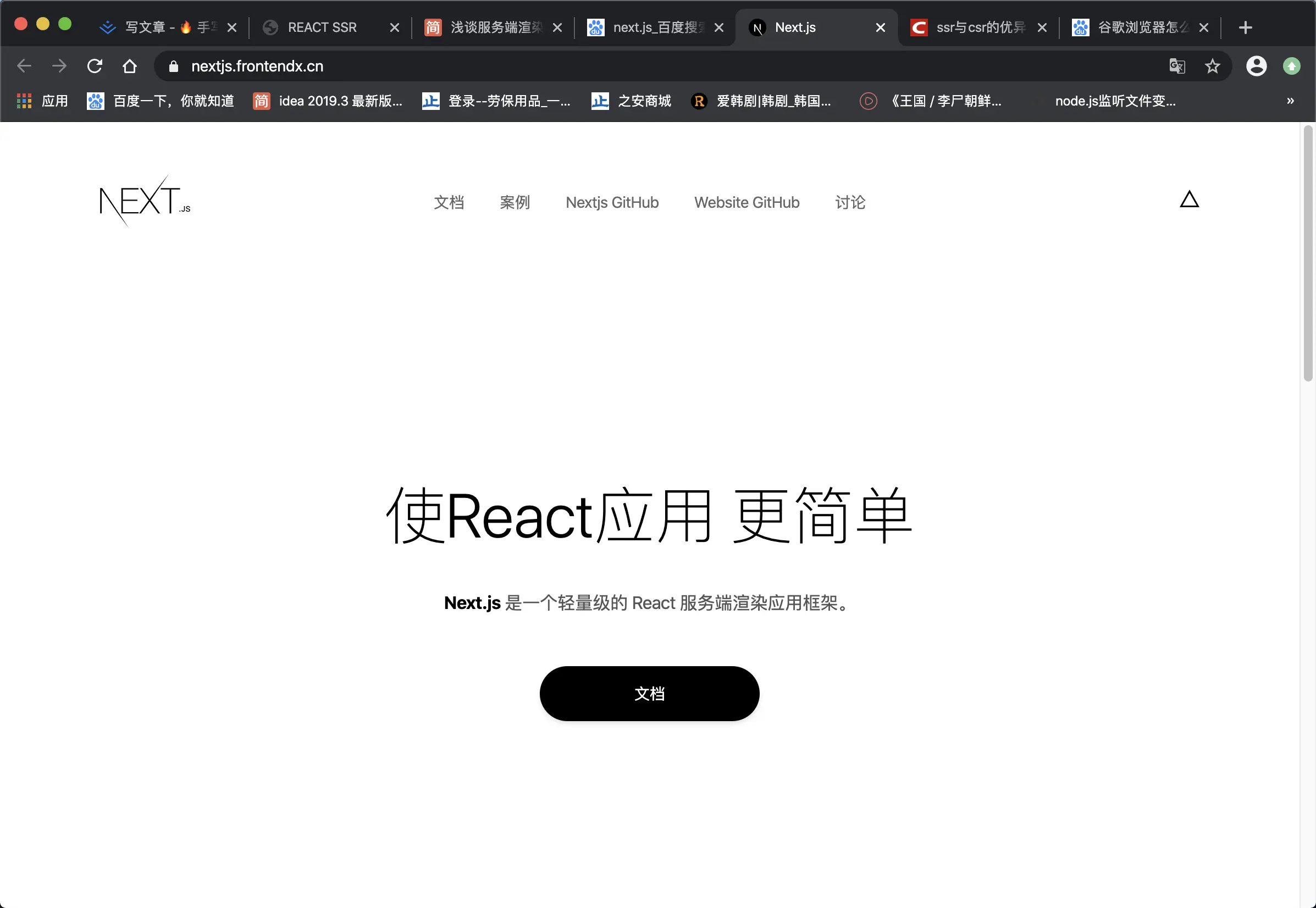Image resolution: width=1316 pixels, height=908 pixels.
Task: Close the next.js_百度搜索 tab
Action: (x=718, y=27)
